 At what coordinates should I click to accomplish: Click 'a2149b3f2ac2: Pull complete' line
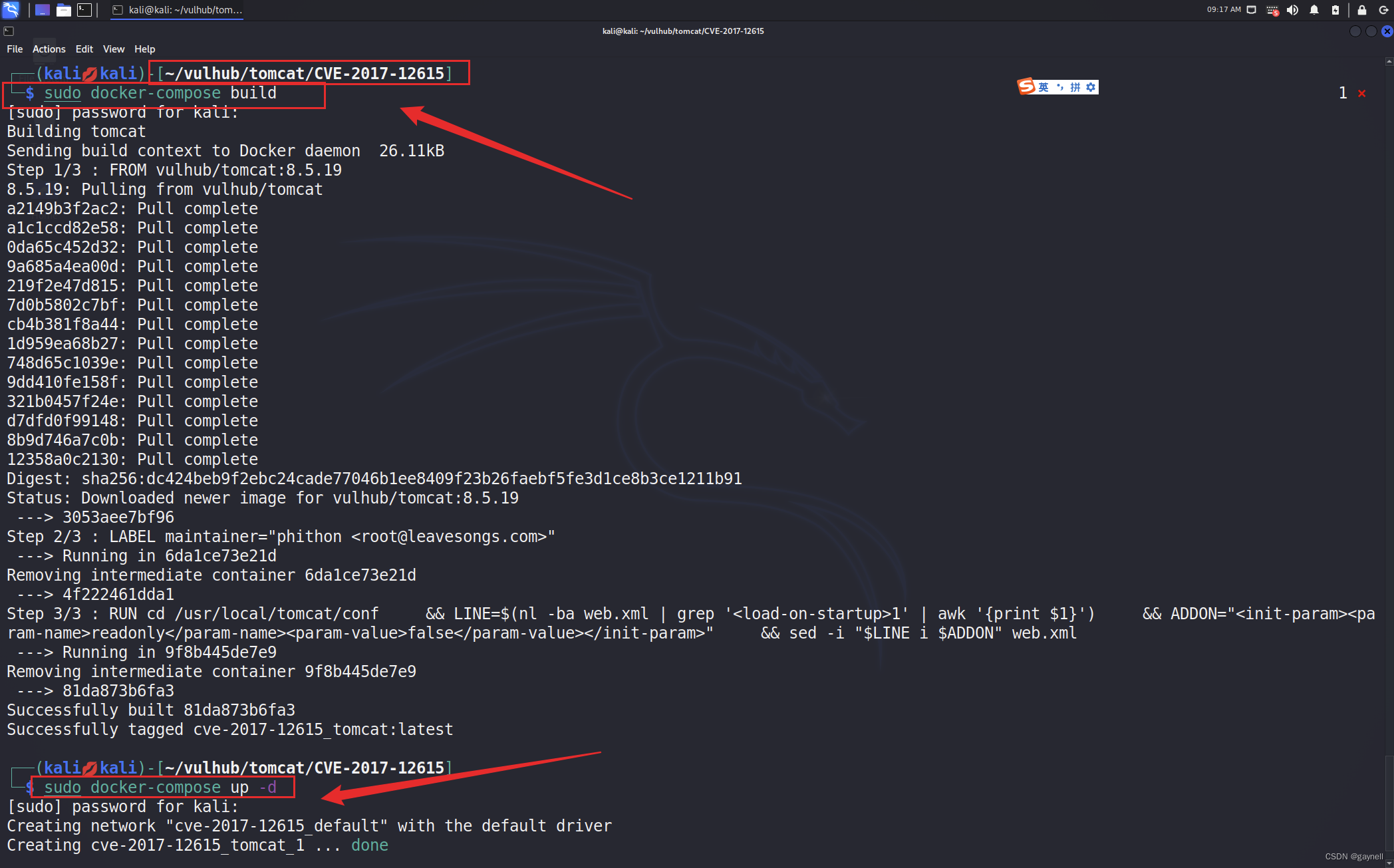[132, 209]
